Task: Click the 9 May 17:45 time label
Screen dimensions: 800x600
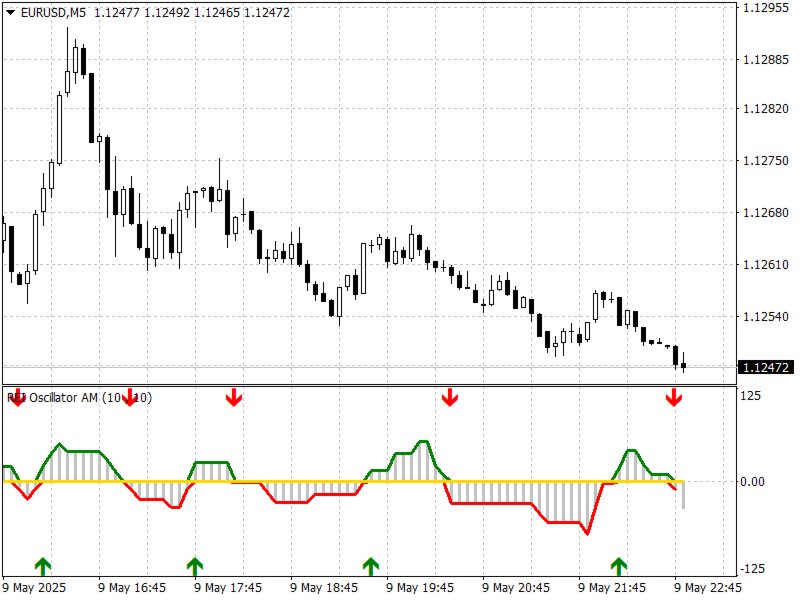Action: click(228, 588)
